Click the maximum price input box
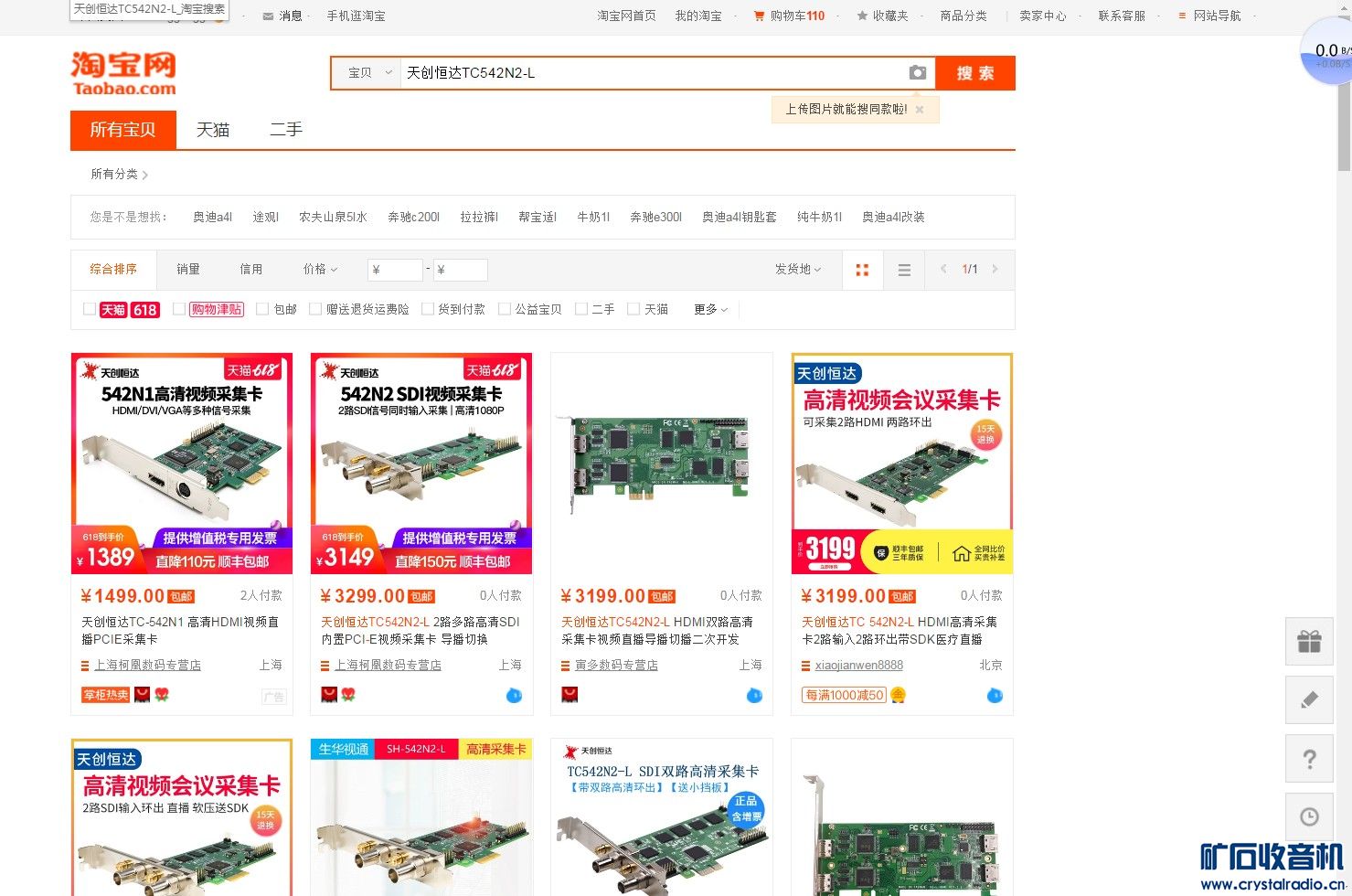This screenshot has height=896, width=1352. tap(460, 270)
